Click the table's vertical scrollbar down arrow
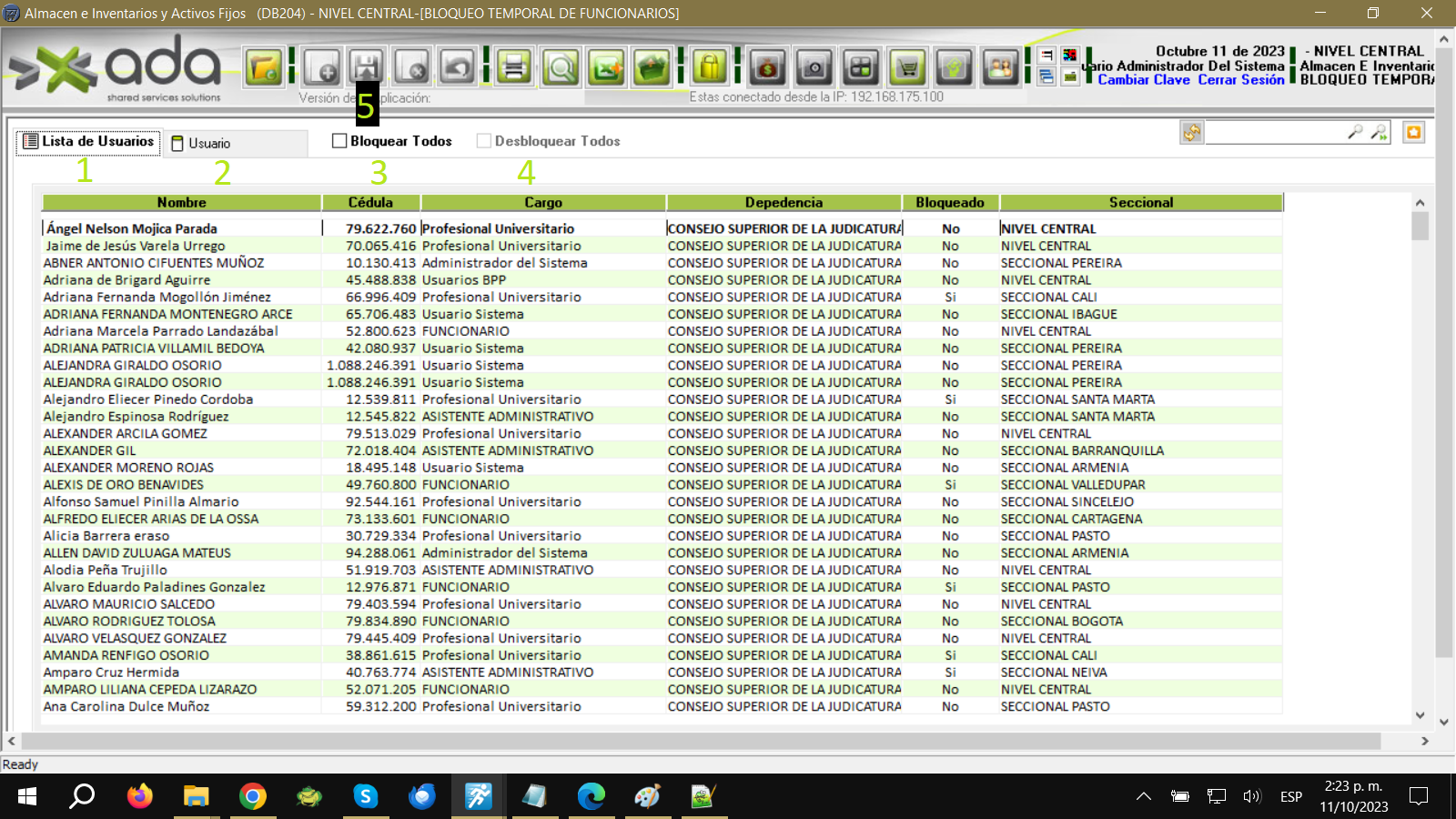Screen dimensions: 1456x819 coord(1420,715)
